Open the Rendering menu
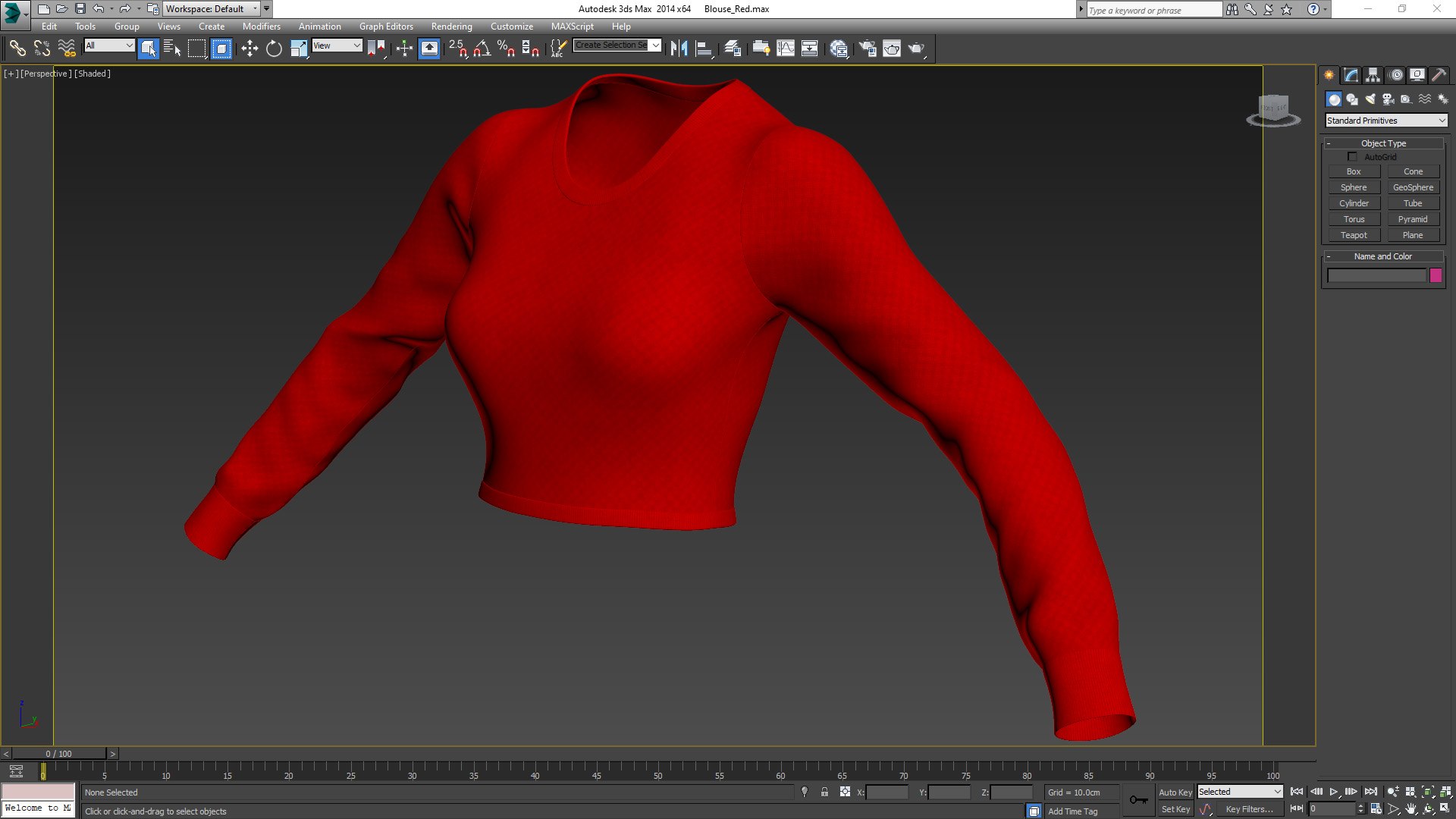 (x=451, y=26)
